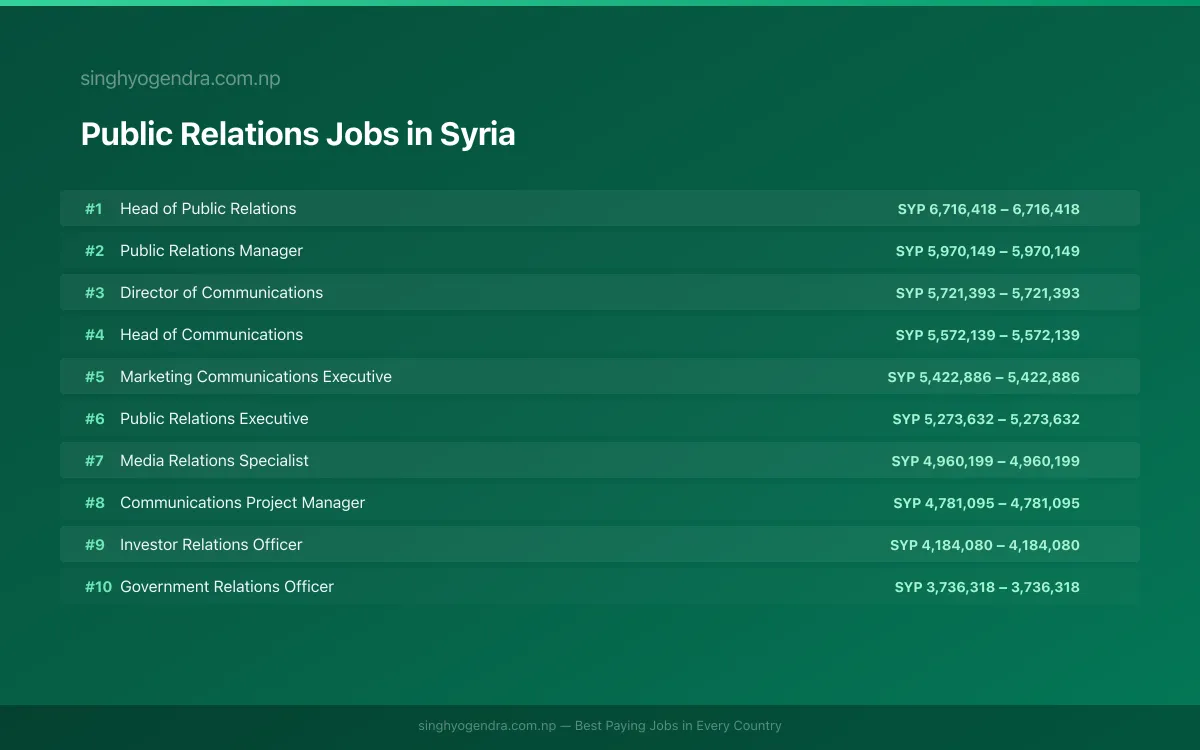Select the Head of Public Relations row title
Image resolution: width=1200 pixels, height=750 pixels.
tap(208, 209)
